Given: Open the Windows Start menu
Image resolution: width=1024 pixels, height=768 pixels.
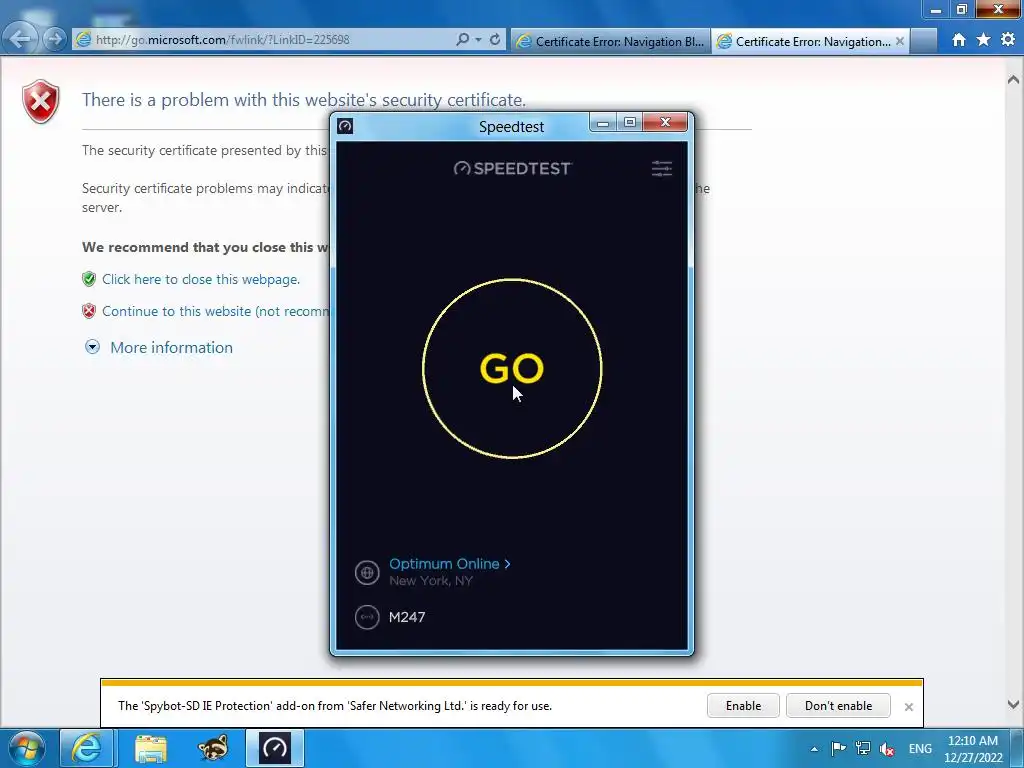Looking at the screenshot, I should click(26, 748).
